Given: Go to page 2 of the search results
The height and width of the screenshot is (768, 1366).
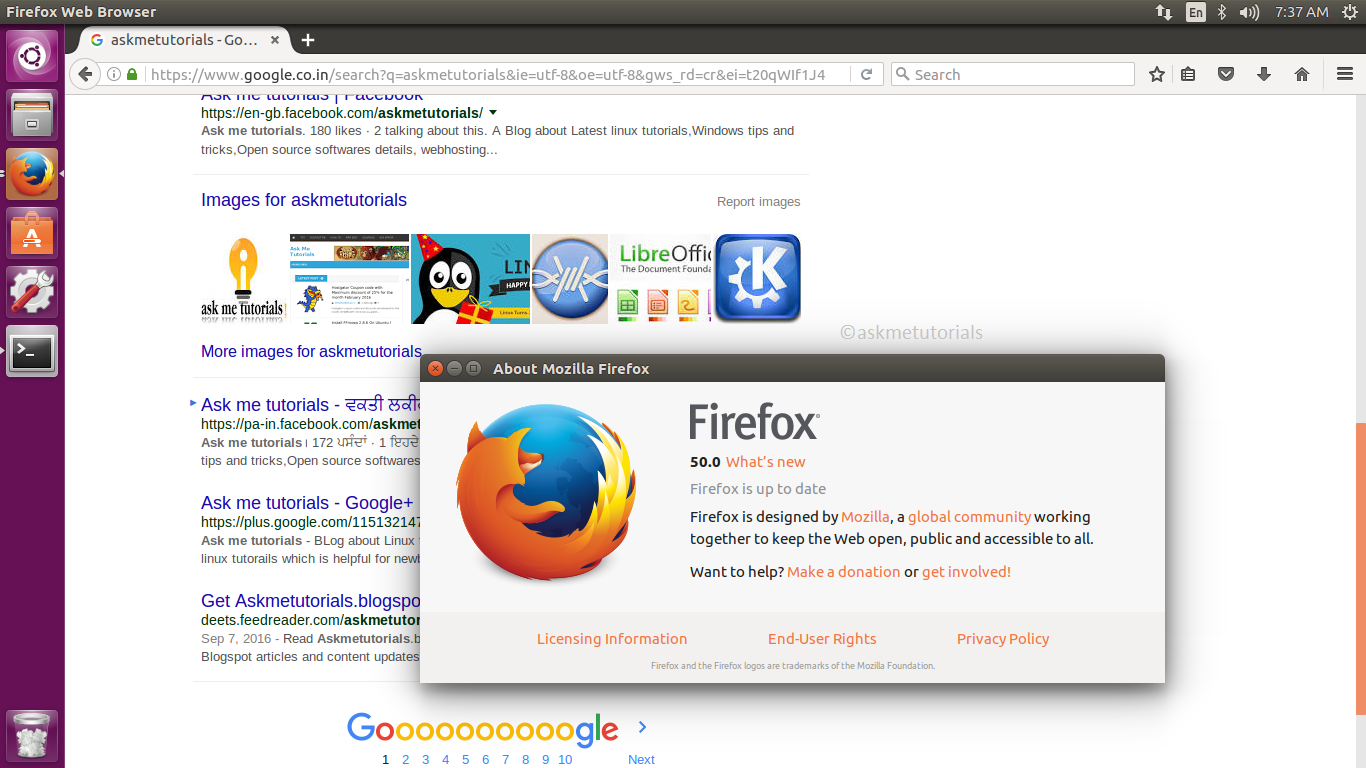Looking at the screenshot, I should (x=405, y=759).
